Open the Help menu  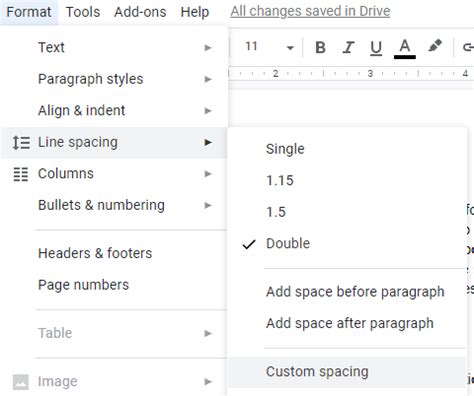[x=195, y=12]
